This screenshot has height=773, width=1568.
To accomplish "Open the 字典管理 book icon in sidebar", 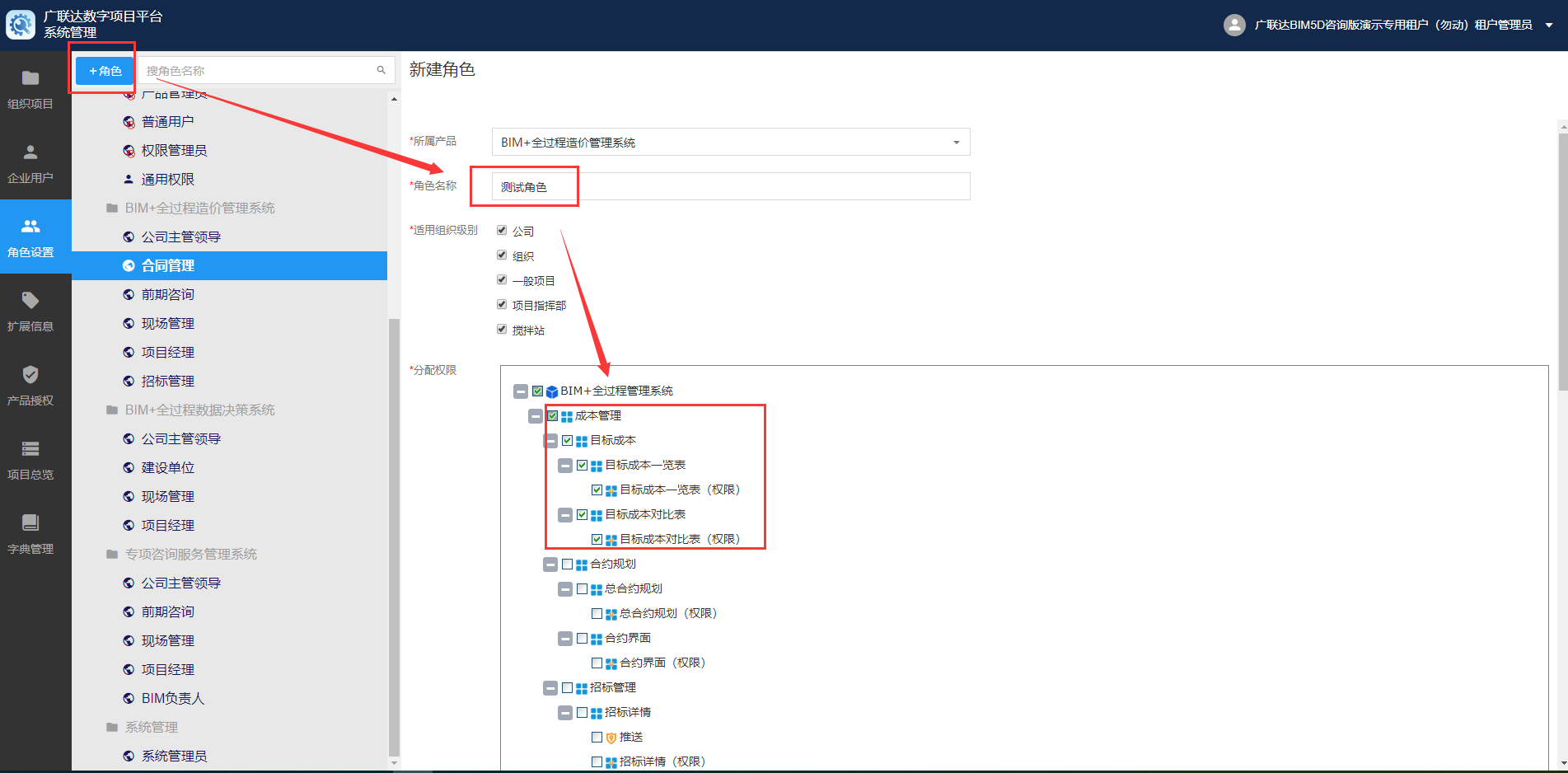I will coord(30,522).
